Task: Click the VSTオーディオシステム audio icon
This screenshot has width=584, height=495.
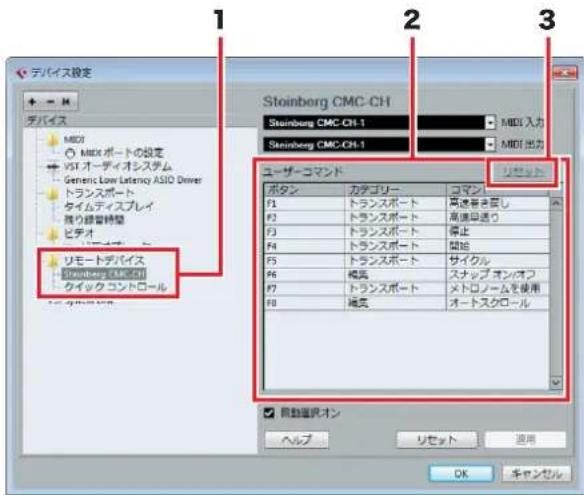Action: [53, 166]
